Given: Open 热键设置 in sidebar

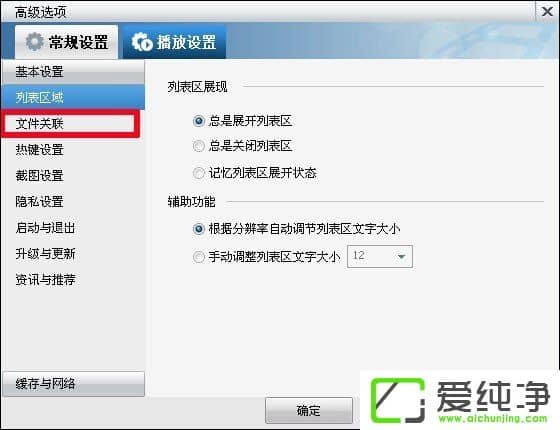Looking at the screenshot, I should coord(39,150).
